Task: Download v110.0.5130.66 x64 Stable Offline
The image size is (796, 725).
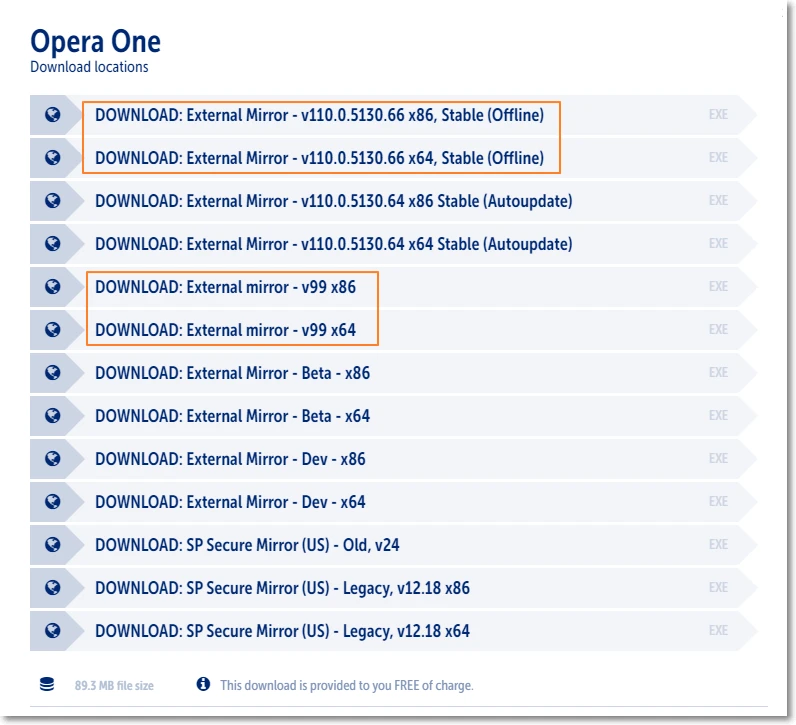Action: coord(319,158)
